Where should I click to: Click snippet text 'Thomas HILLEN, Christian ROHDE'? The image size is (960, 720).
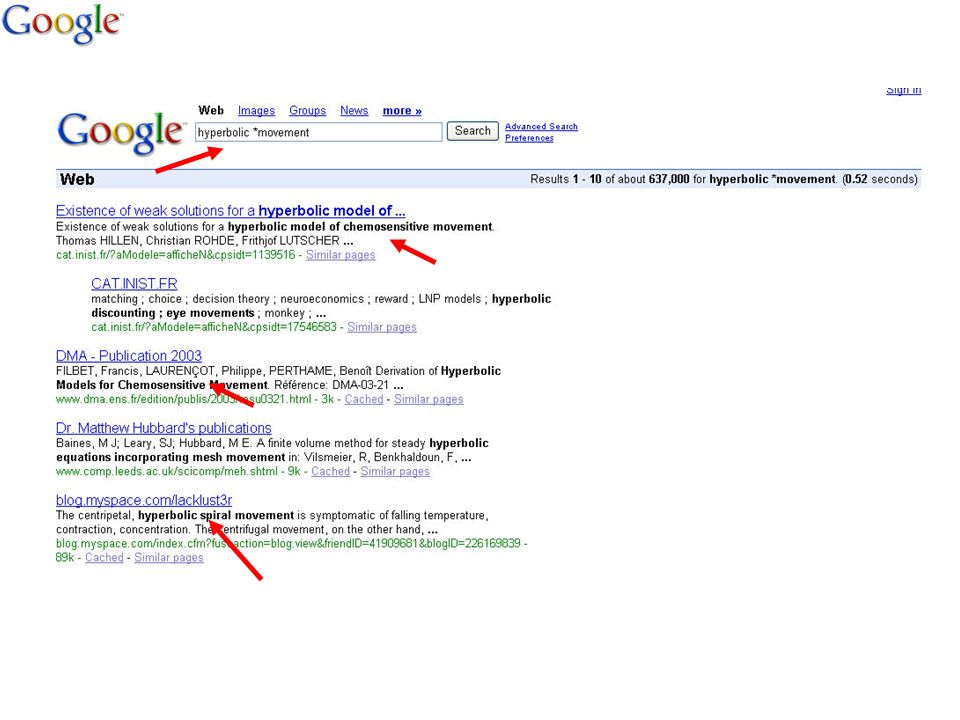(x=145, y=241)
